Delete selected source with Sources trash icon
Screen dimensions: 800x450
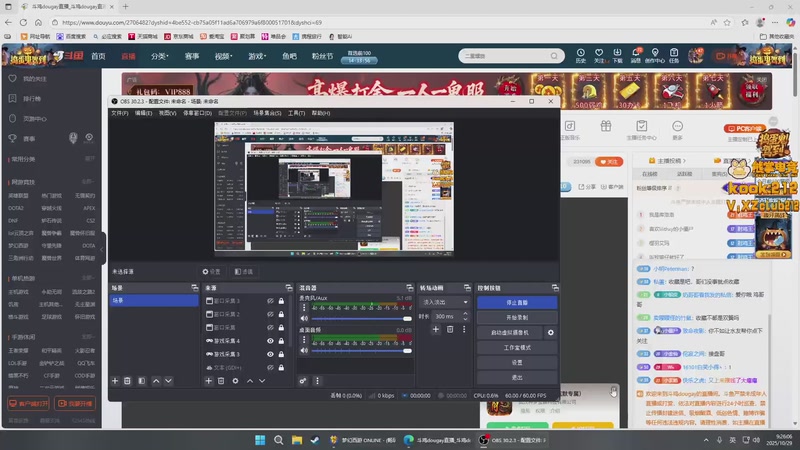[x=221, y=381]
